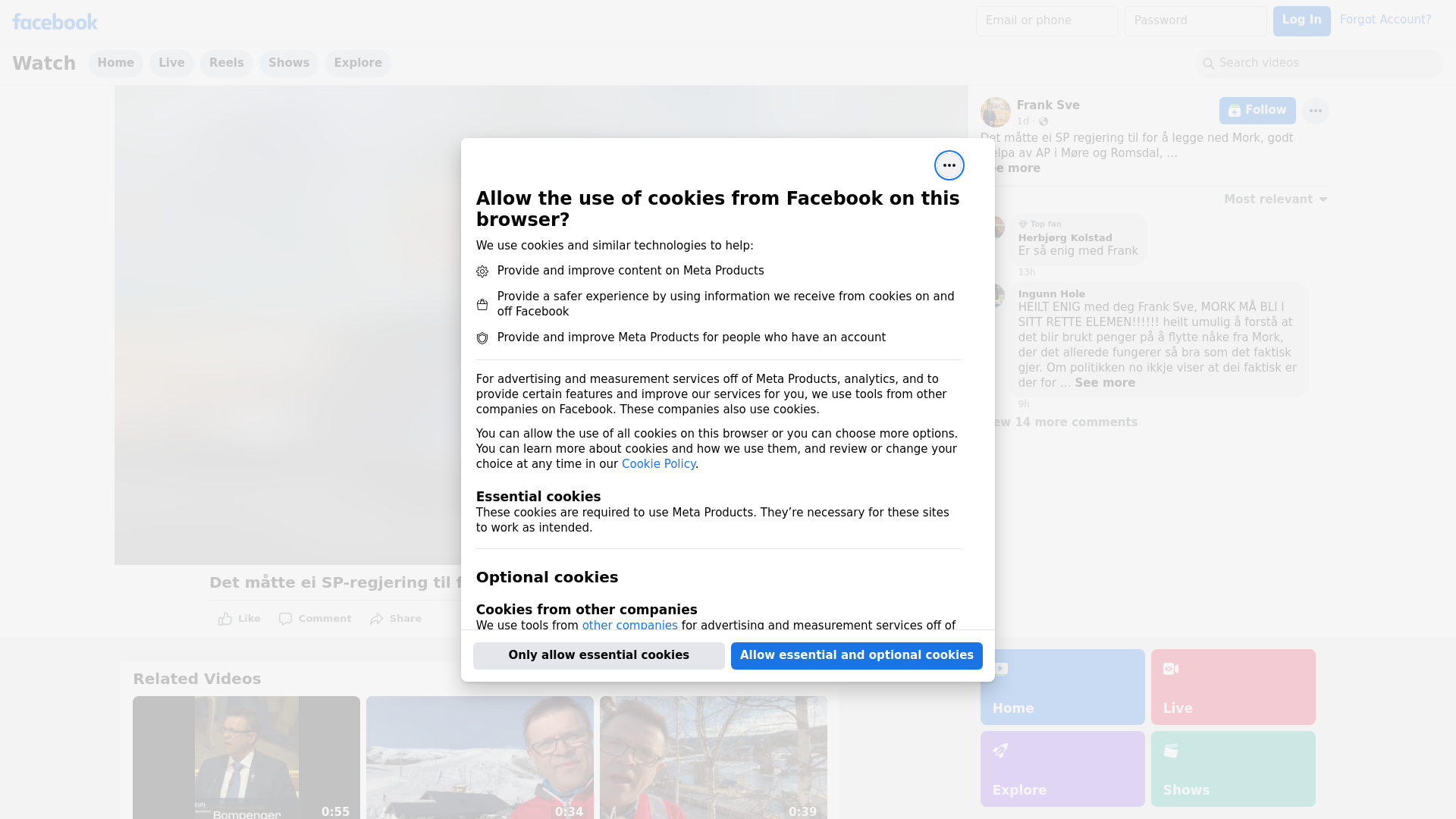Viewport: 1456px width, 819px height.
Task: Click the Comment text label
Action: click(325, 619)
